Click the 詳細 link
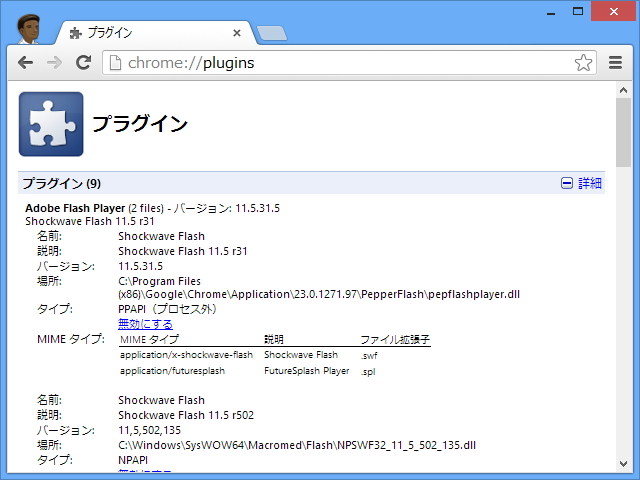The width and height of the screenshot is (640, 480). pyautogui.click(x=590, y=183)
